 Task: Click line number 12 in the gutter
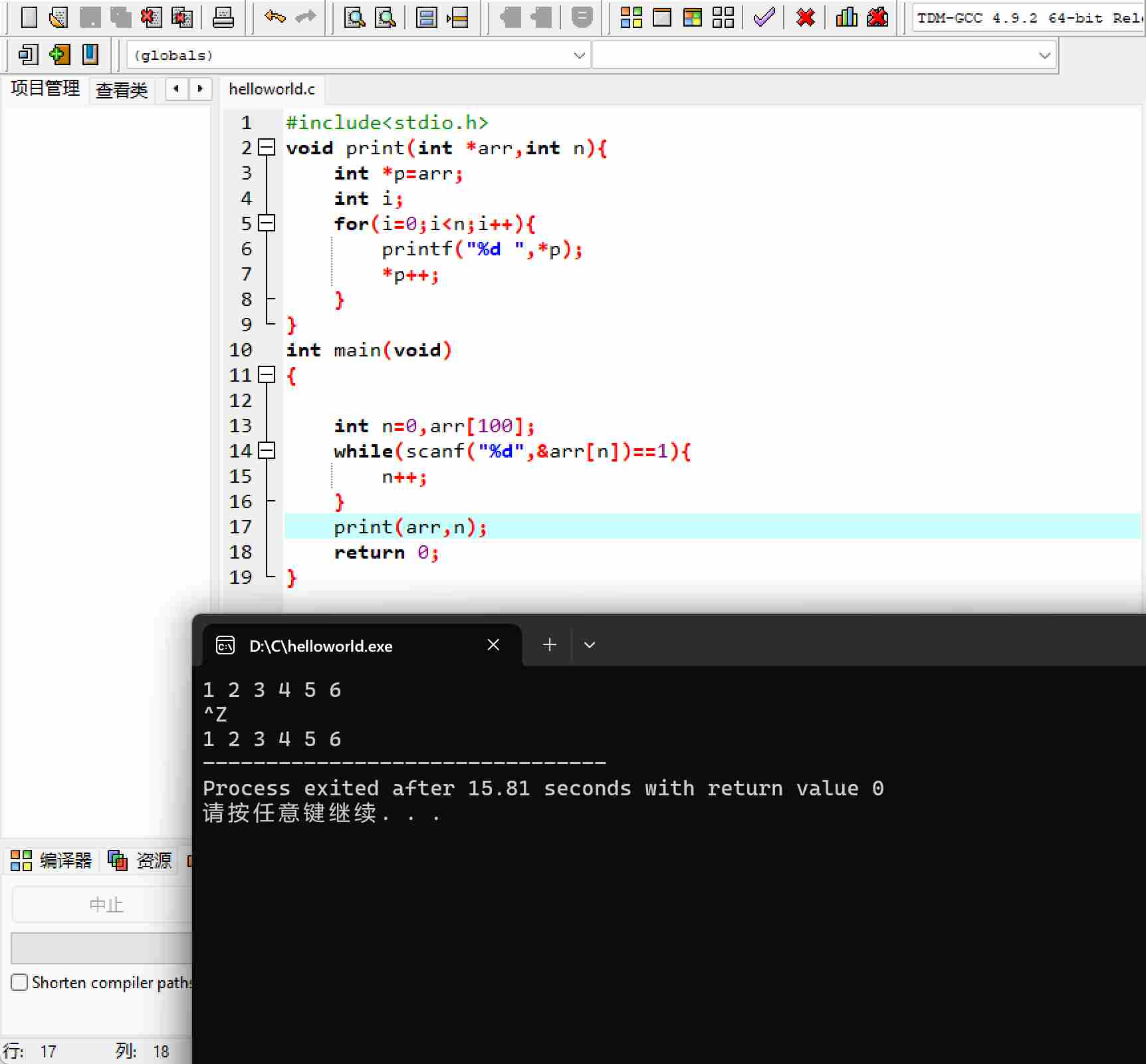point(241,400)
